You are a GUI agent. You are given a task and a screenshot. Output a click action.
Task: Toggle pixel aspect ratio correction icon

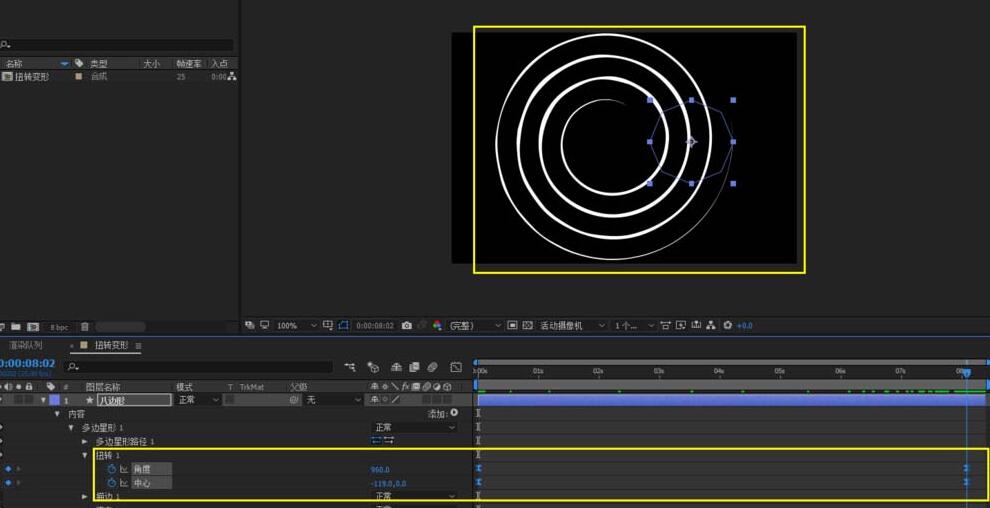(665, 326)
